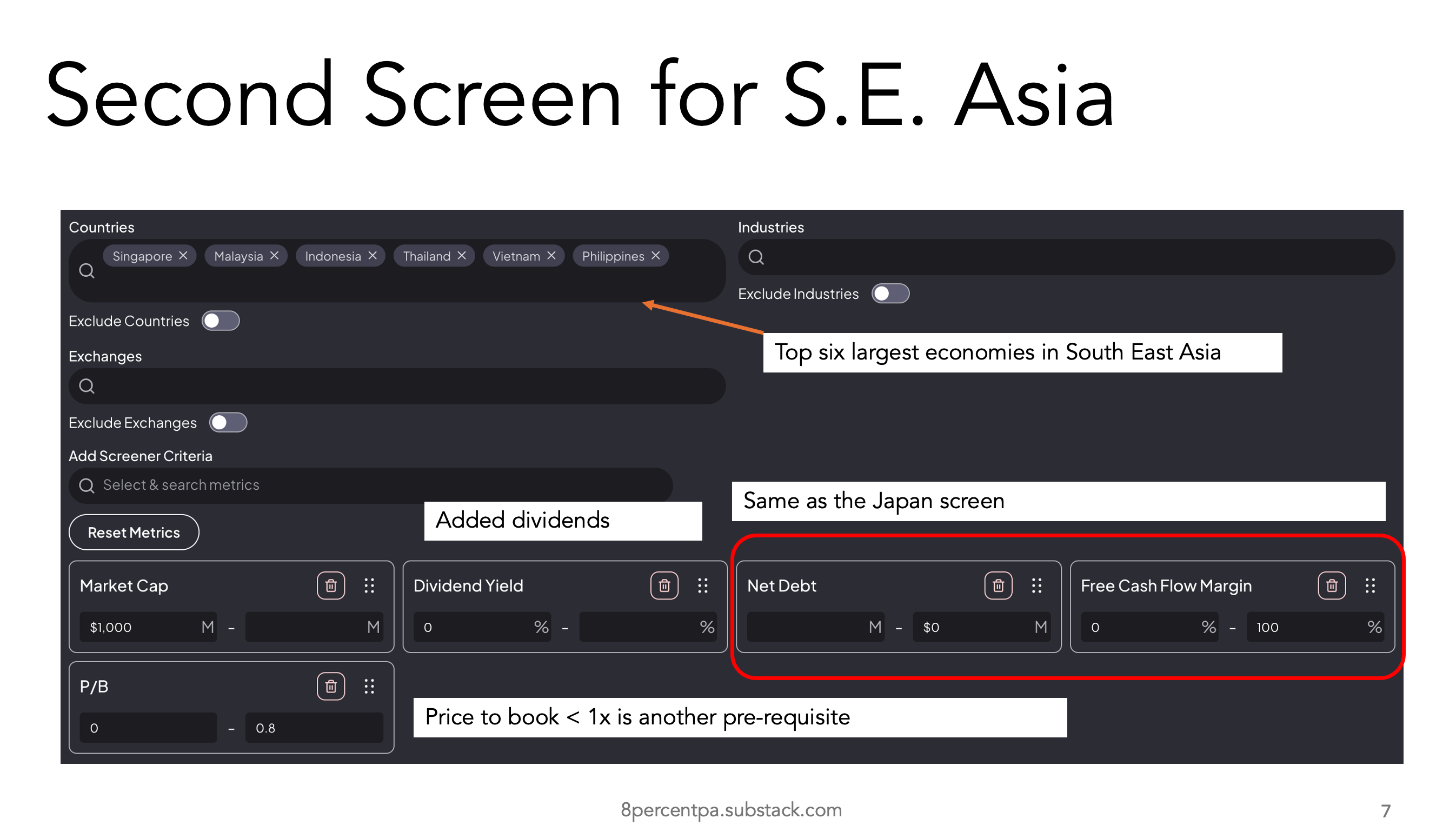Screen dimensions: 1456x832
Task: Grab the Market Cap drag handle dots
Action: 369,585
